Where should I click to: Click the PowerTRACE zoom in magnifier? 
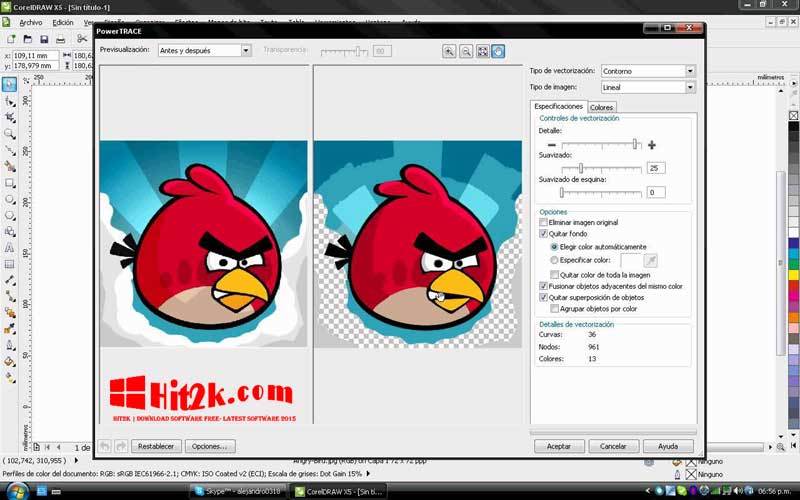[449, 51]
